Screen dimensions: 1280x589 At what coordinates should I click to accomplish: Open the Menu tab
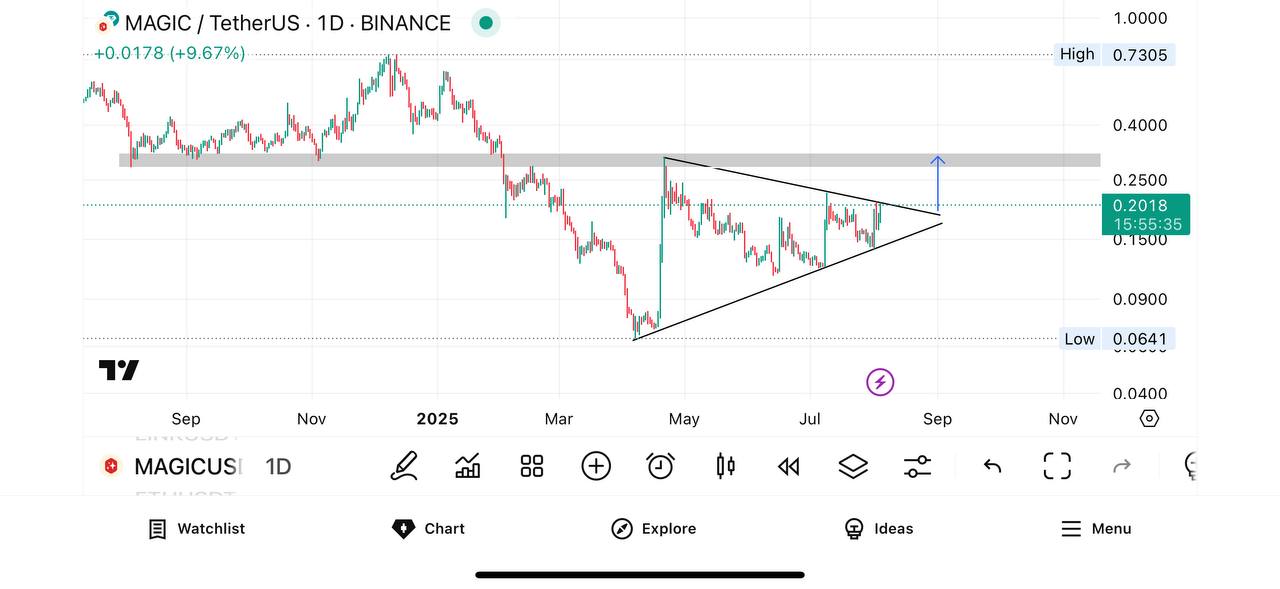1096,529
